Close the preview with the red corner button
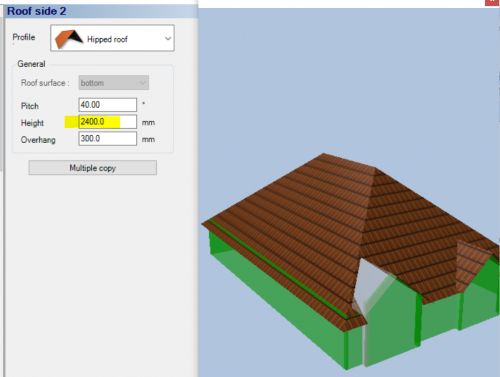Viewport: 500px width, 377px height. [x=492, y=2]
